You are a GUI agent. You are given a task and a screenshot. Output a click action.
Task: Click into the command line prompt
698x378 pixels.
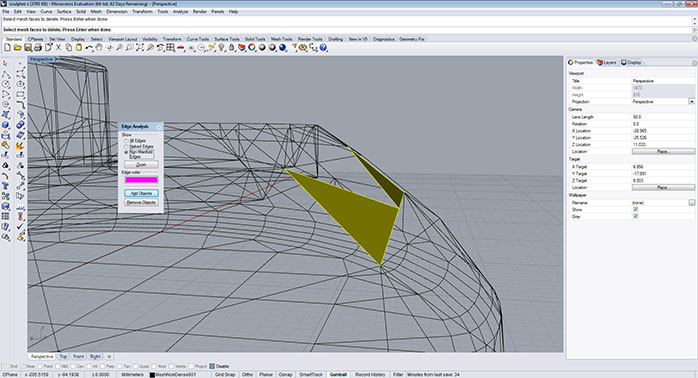347,30
